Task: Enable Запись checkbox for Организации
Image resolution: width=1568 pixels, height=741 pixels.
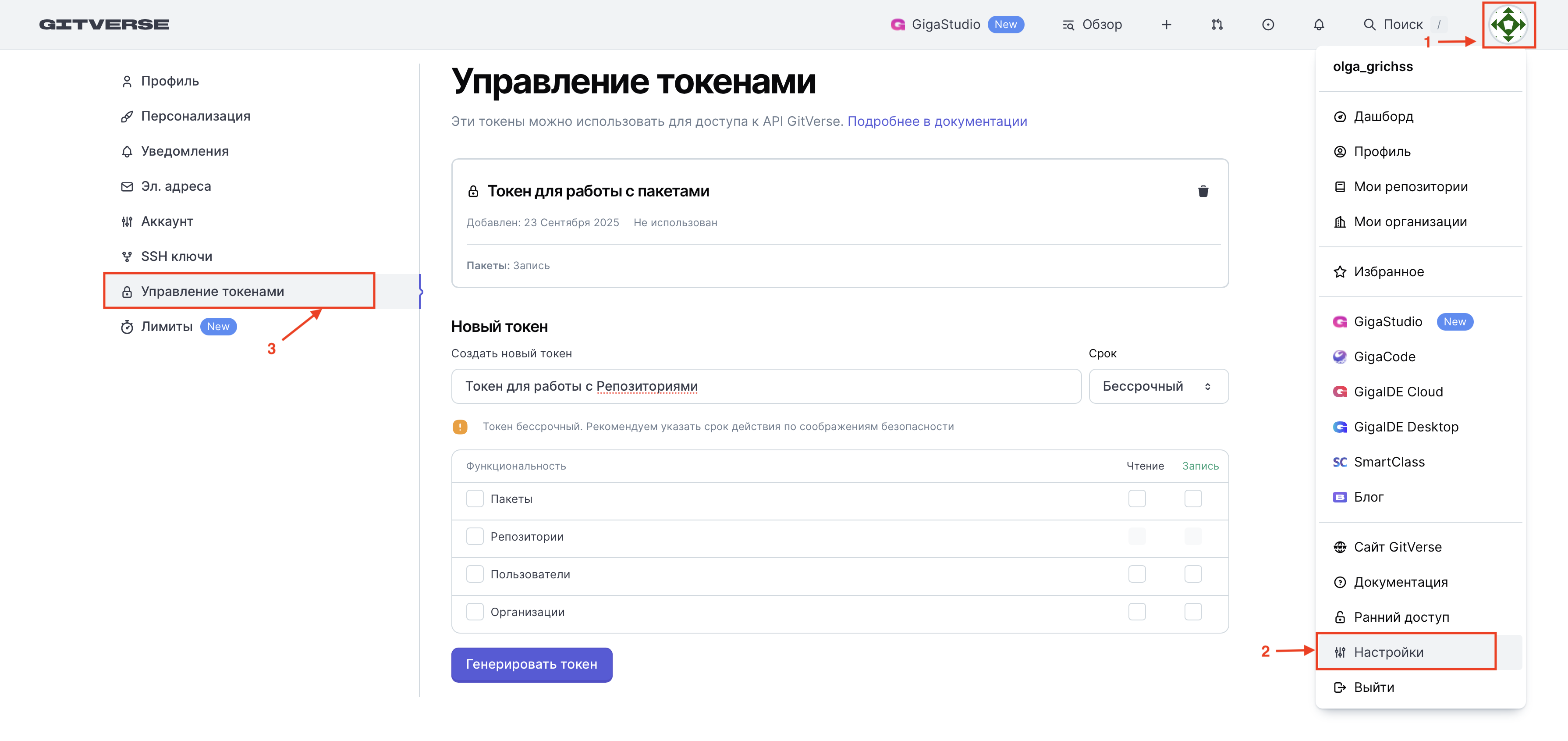Action: [1193, 612]
